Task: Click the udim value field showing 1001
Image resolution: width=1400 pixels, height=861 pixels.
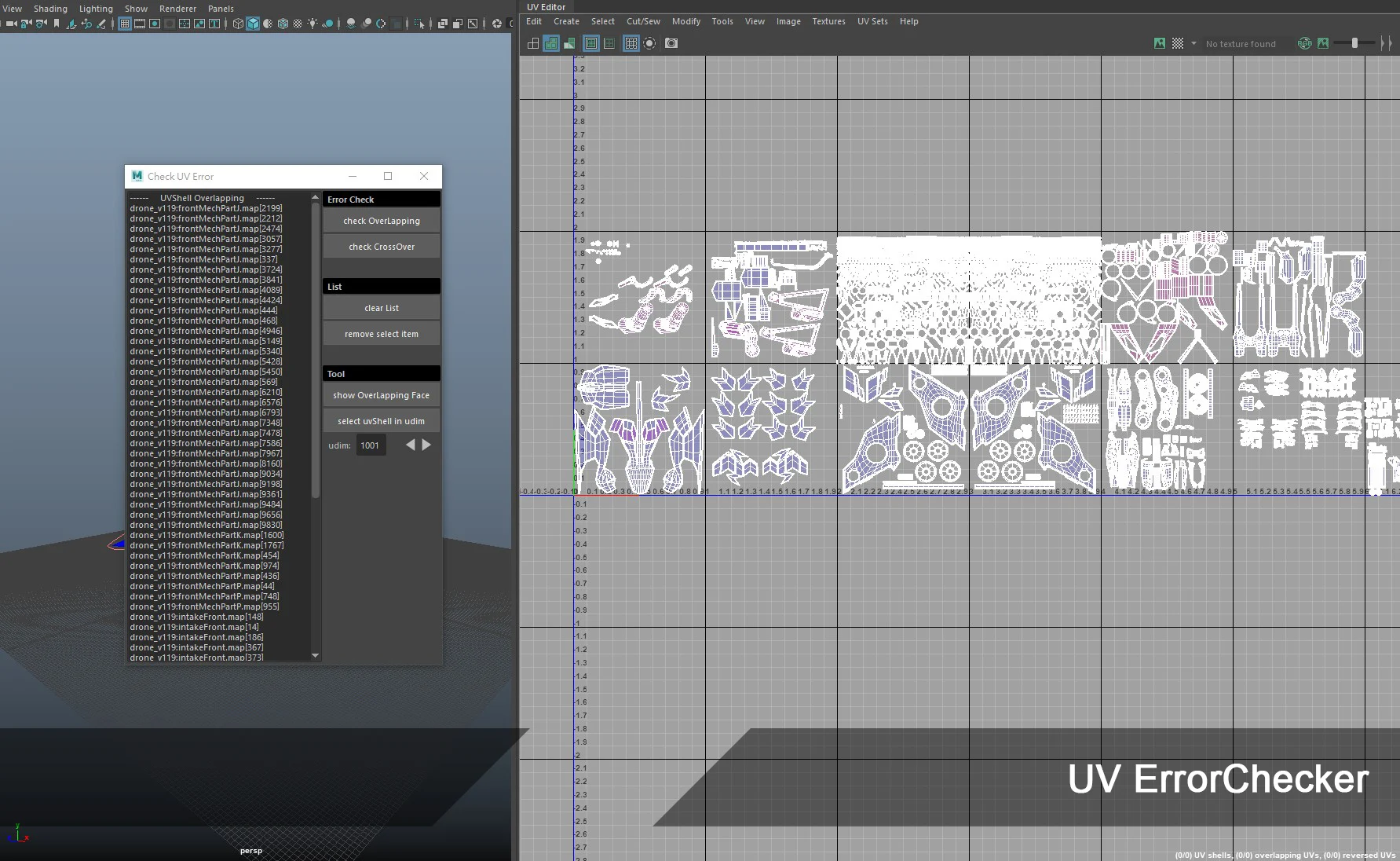Action: [371, 445]
